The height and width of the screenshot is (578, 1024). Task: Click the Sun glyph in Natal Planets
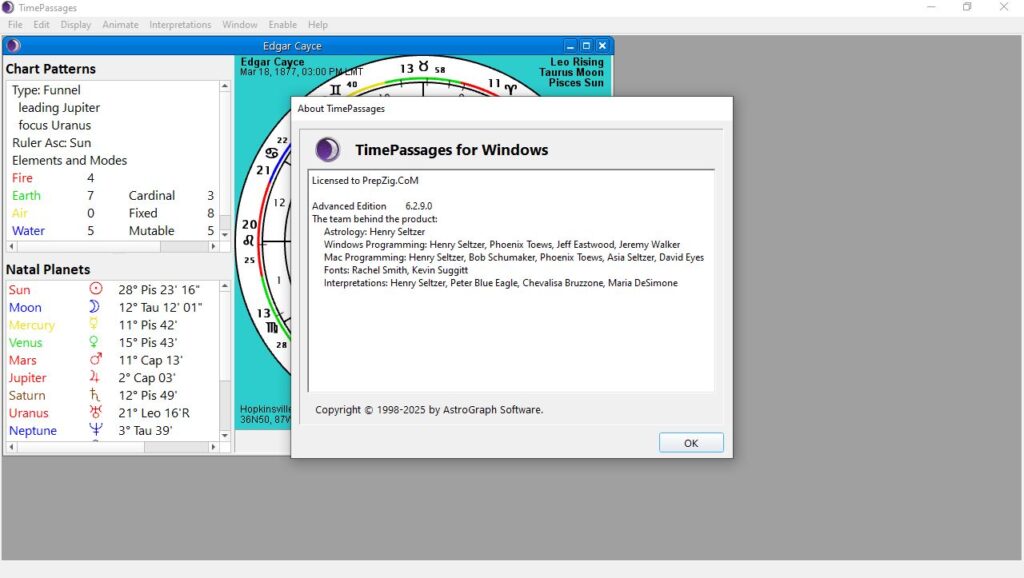(x=96, y=289)
